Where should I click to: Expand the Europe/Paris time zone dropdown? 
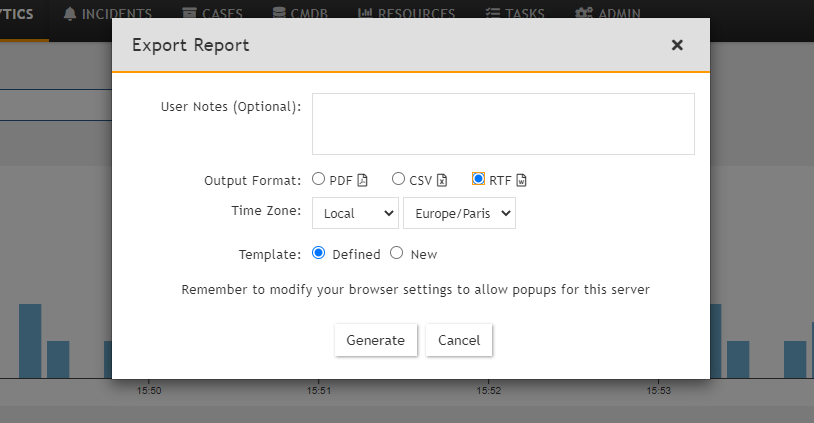coord(458,213)
